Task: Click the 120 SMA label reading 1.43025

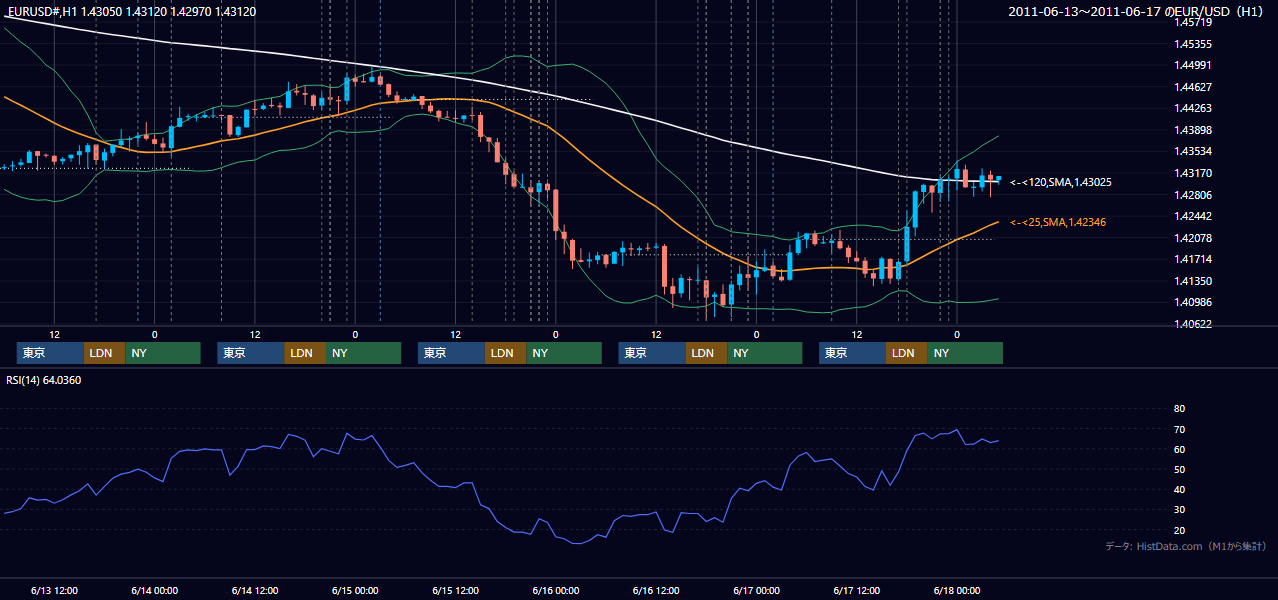Action: pos(1061,183)
